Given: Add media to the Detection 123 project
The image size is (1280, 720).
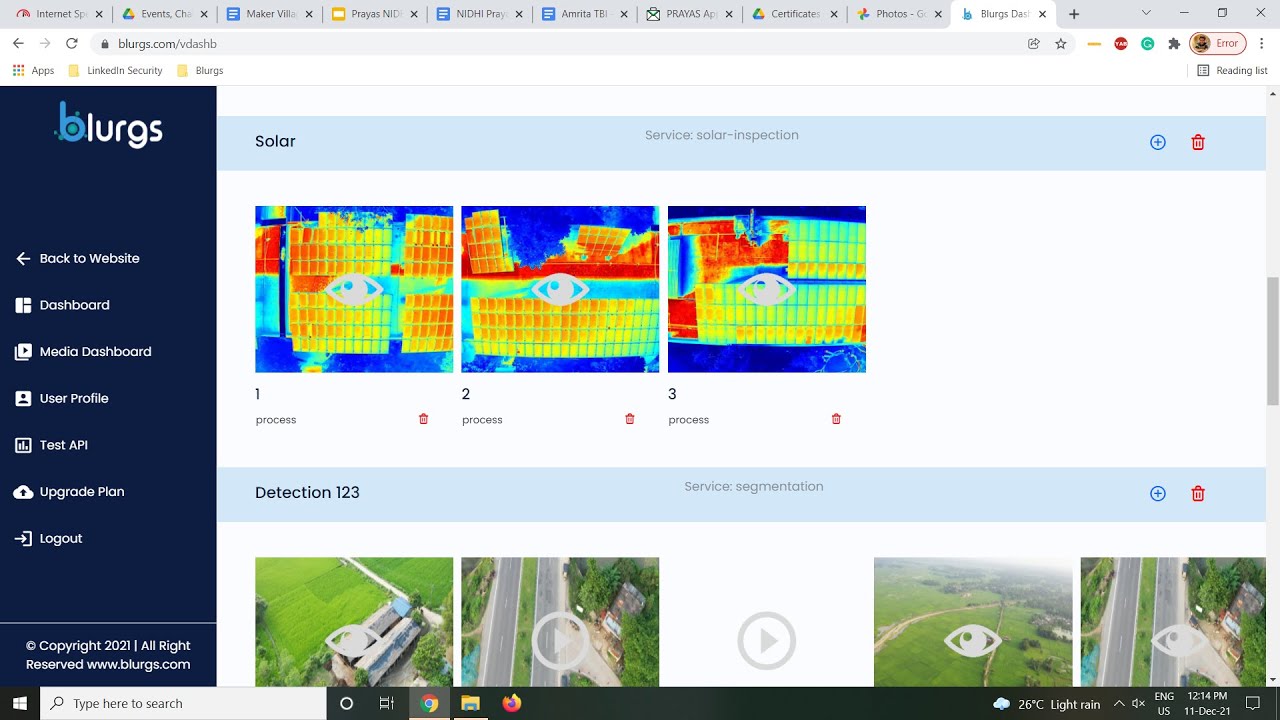Looking at the screenshot, I should coord(1157,493).
